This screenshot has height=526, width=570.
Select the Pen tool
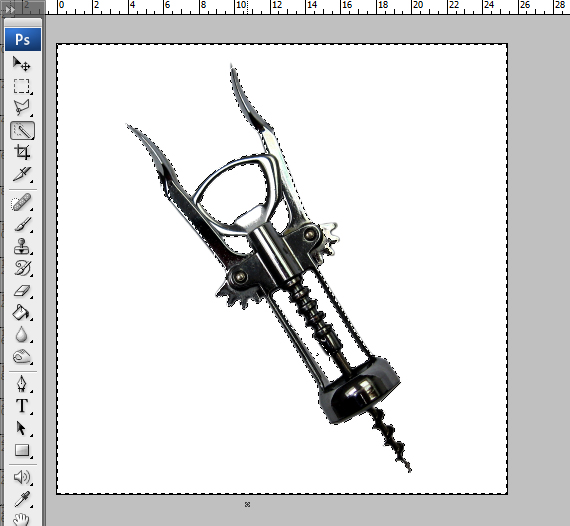tap(22, 384)
